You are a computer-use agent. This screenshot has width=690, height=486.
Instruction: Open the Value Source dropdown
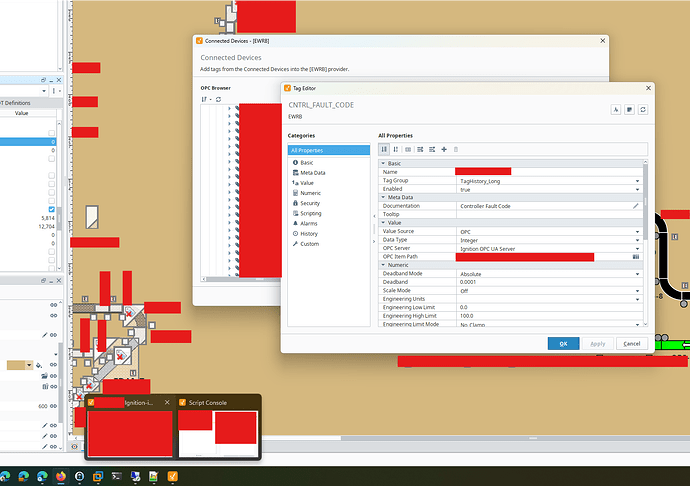tap(637, 232)
